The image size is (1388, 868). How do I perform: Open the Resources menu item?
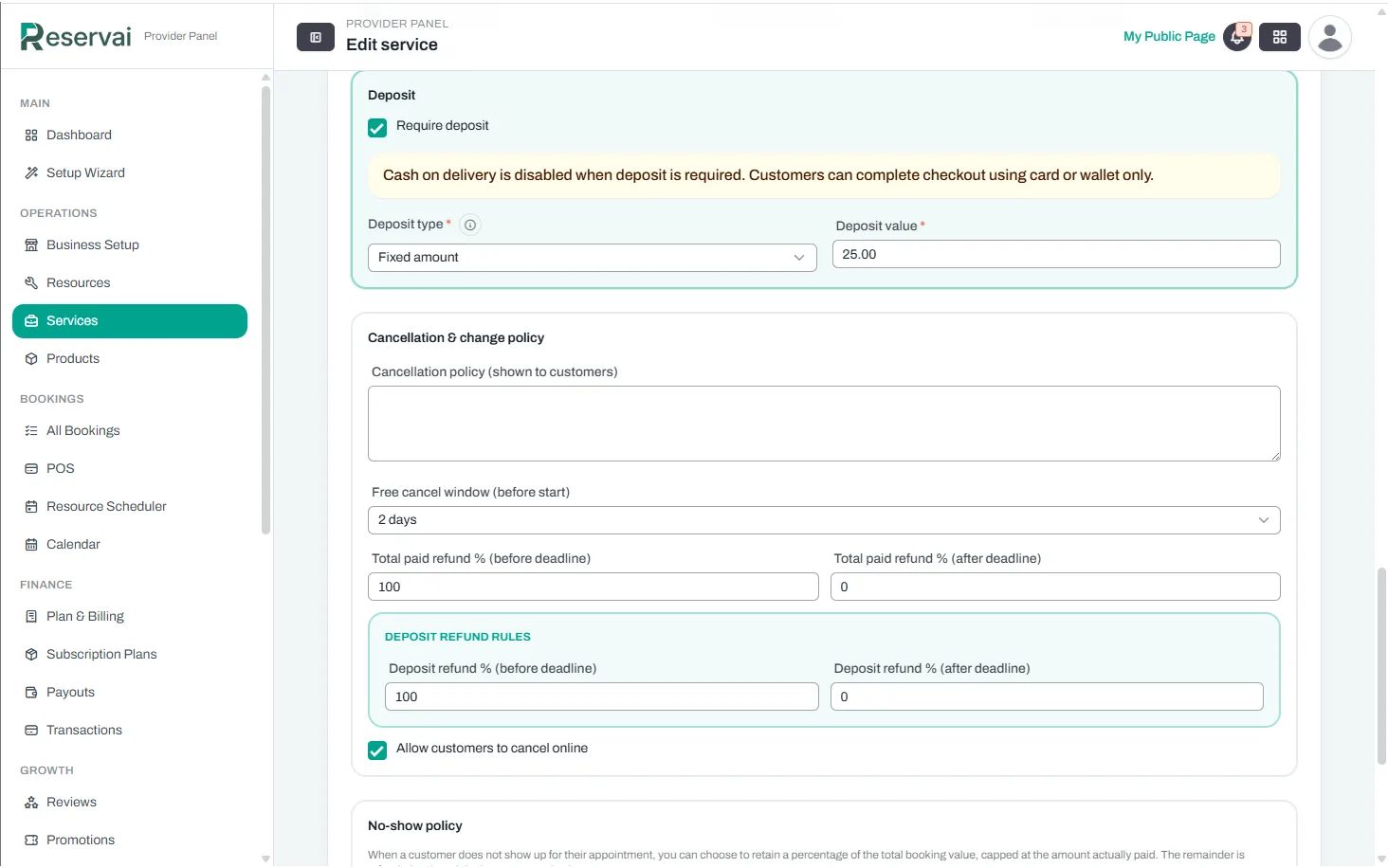pyautogui.click(x=130, y=283)
